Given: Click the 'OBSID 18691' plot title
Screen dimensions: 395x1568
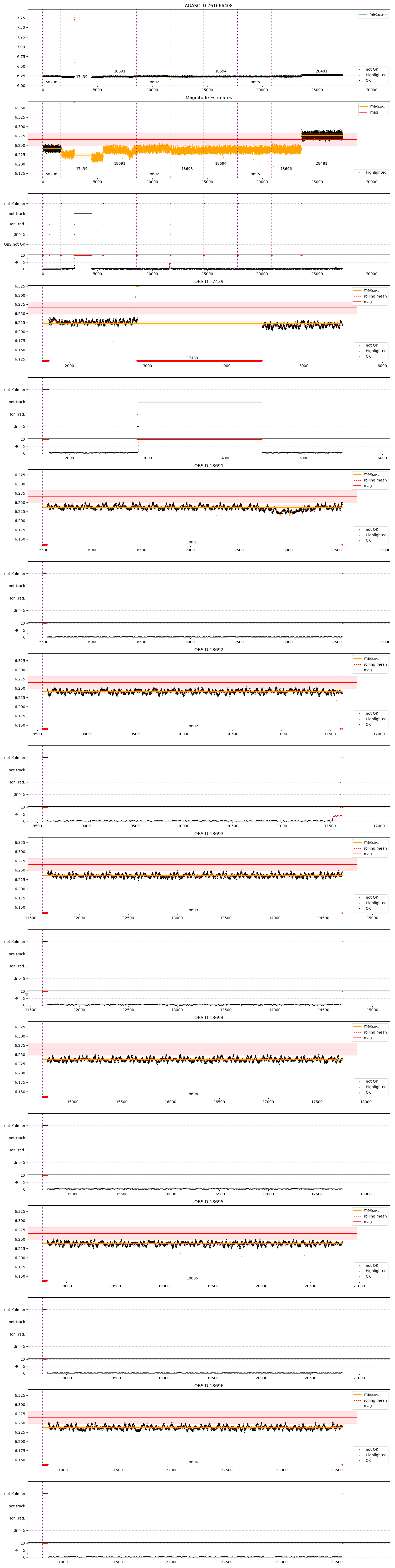Looking at the screenshot, I should click(x=209, y=466).
